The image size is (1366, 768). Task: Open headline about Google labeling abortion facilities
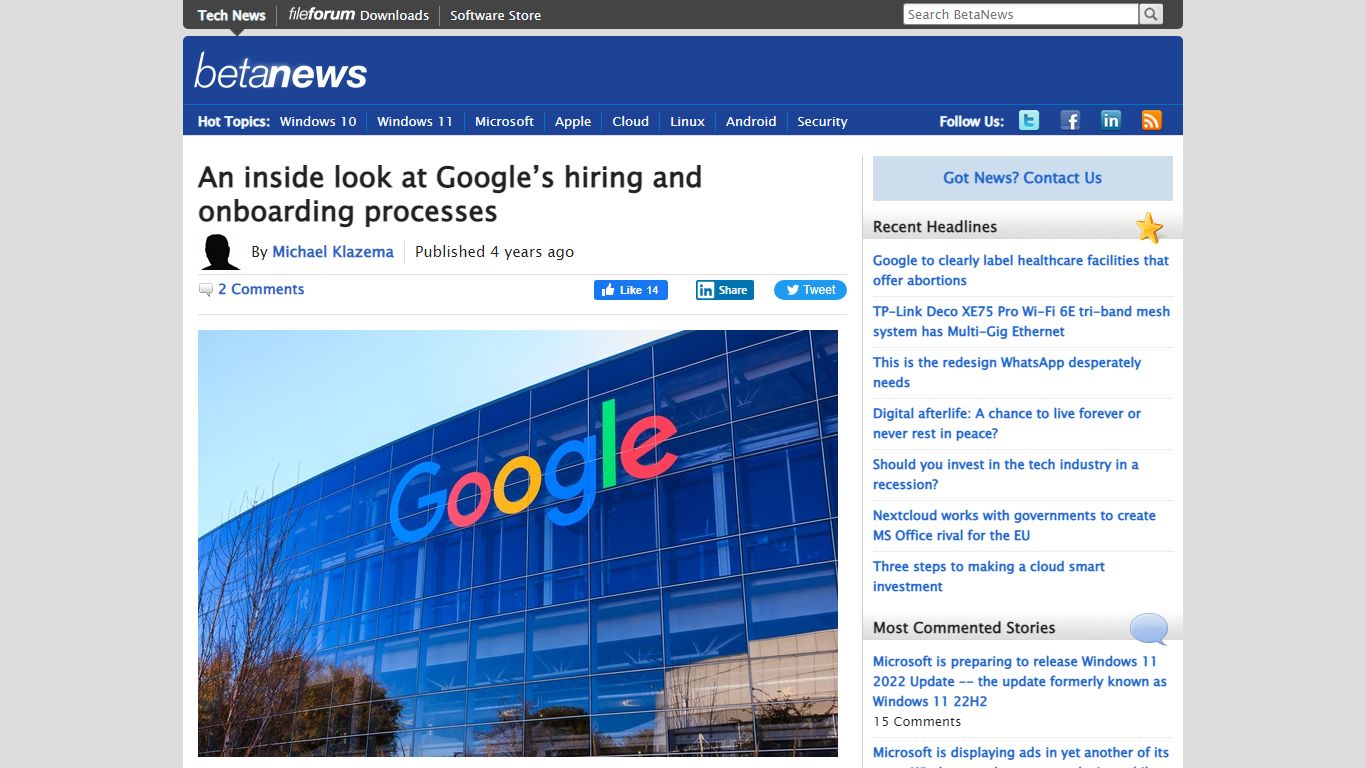(1021, 270)
